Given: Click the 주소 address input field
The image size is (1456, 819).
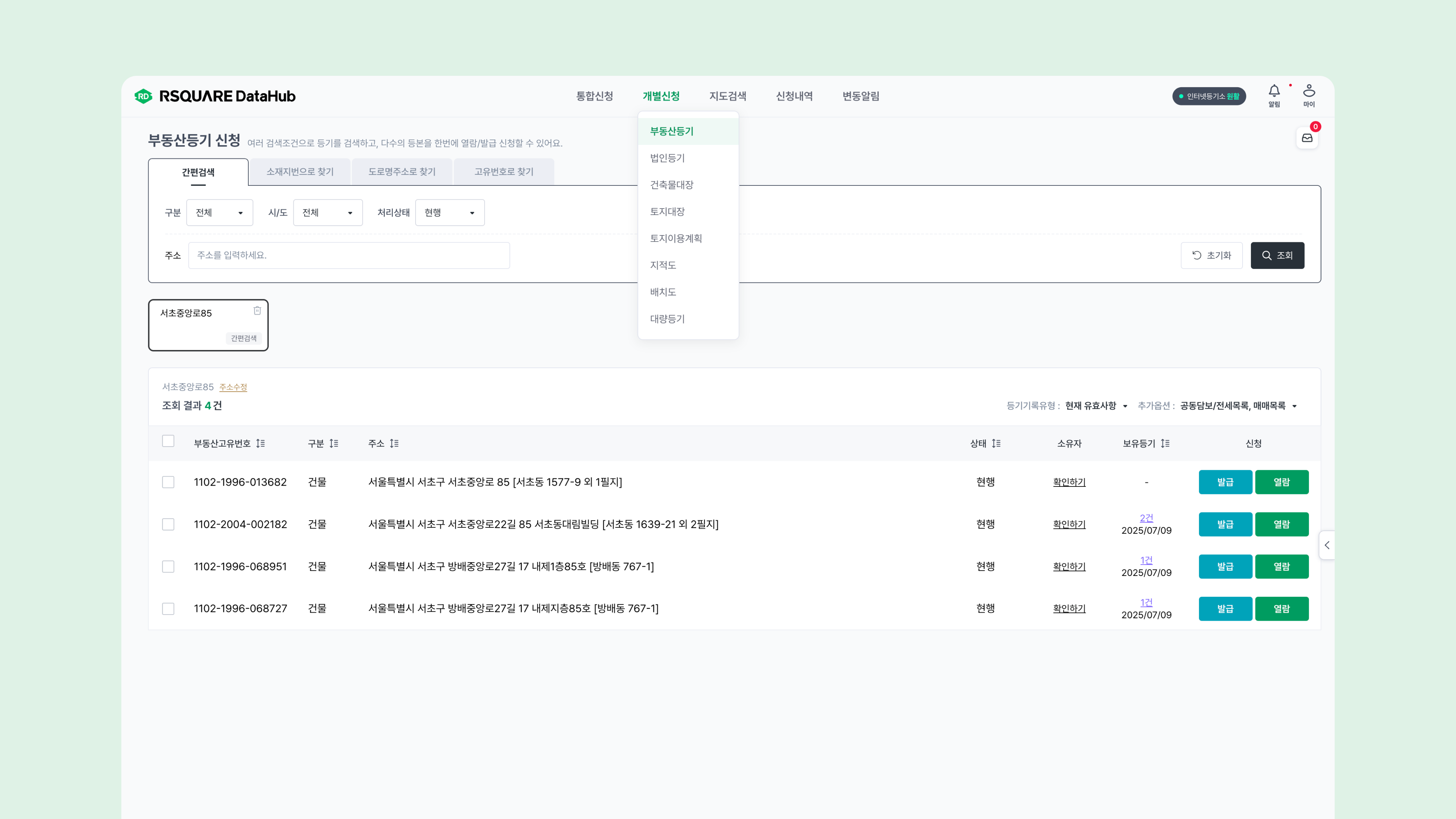Looking at the screenshot, I should [x=349, y=256].
